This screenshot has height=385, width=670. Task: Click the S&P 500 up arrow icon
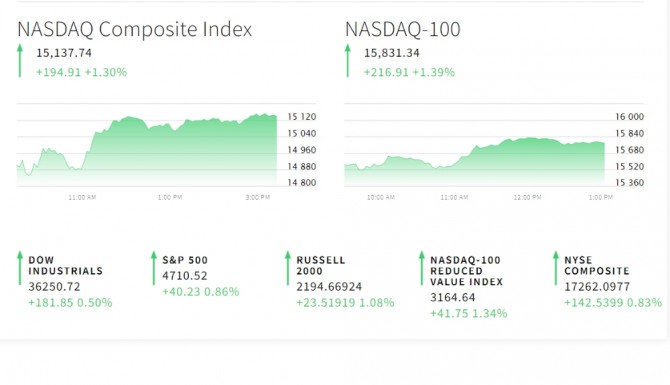(154, 268)
